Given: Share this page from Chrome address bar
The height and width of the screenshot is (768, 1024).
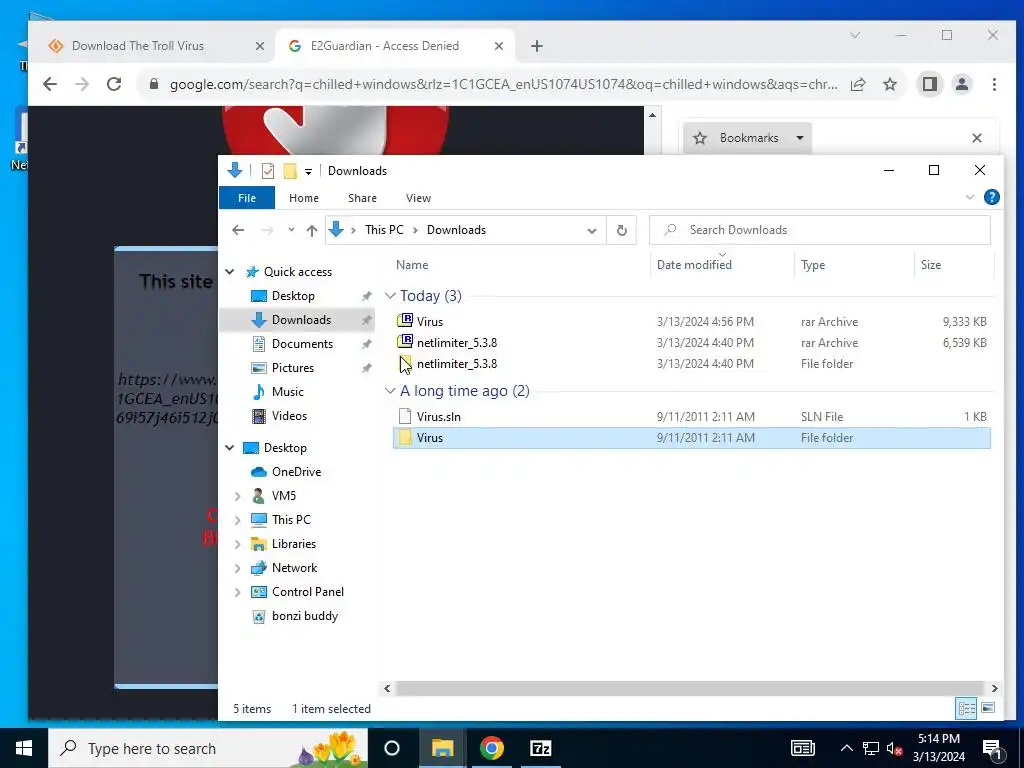Looking at the screenshot, I should [x=858, y=84].
